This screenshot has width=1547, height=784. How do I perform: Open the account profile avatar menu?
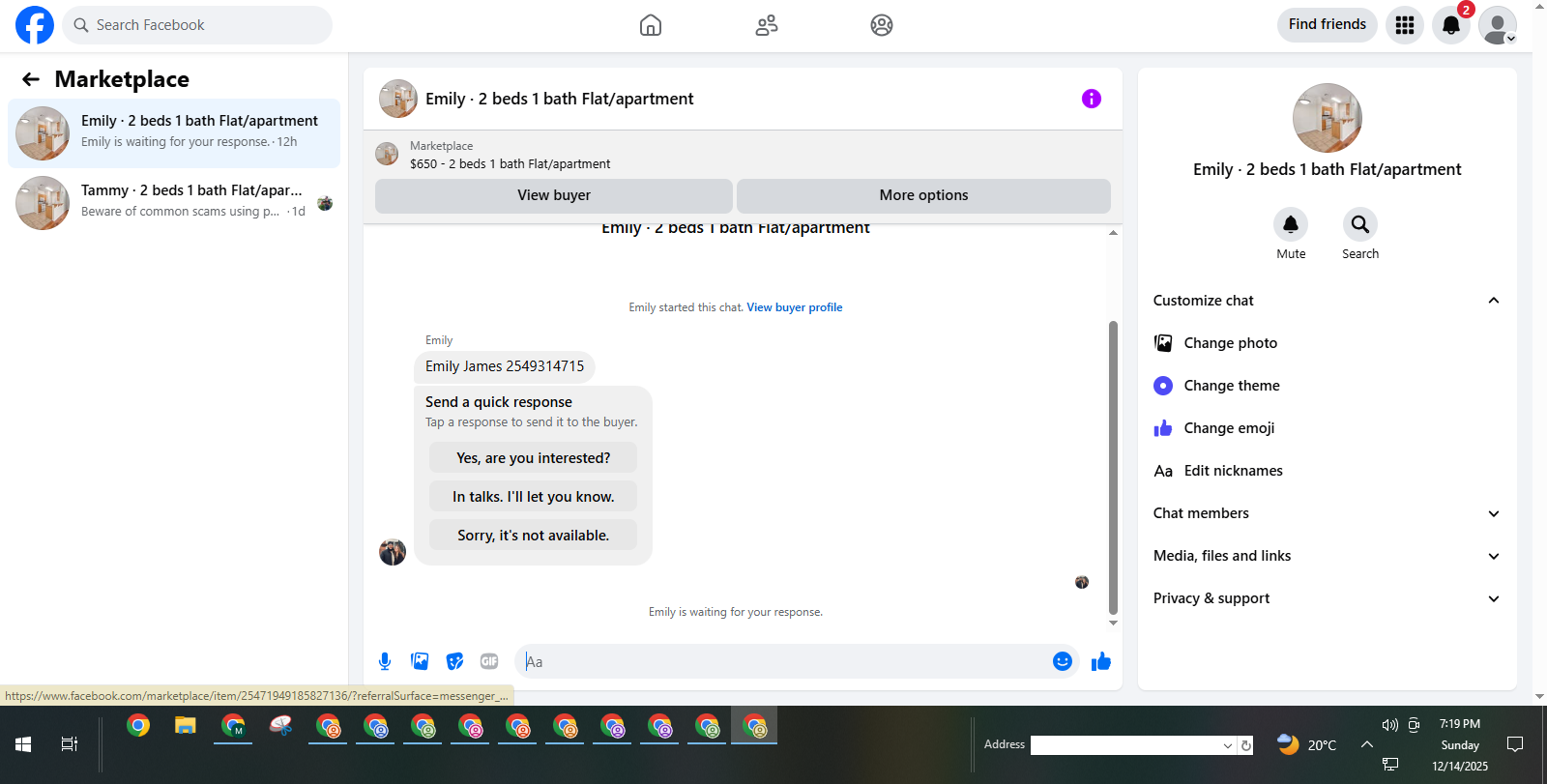pos(1498,25)
